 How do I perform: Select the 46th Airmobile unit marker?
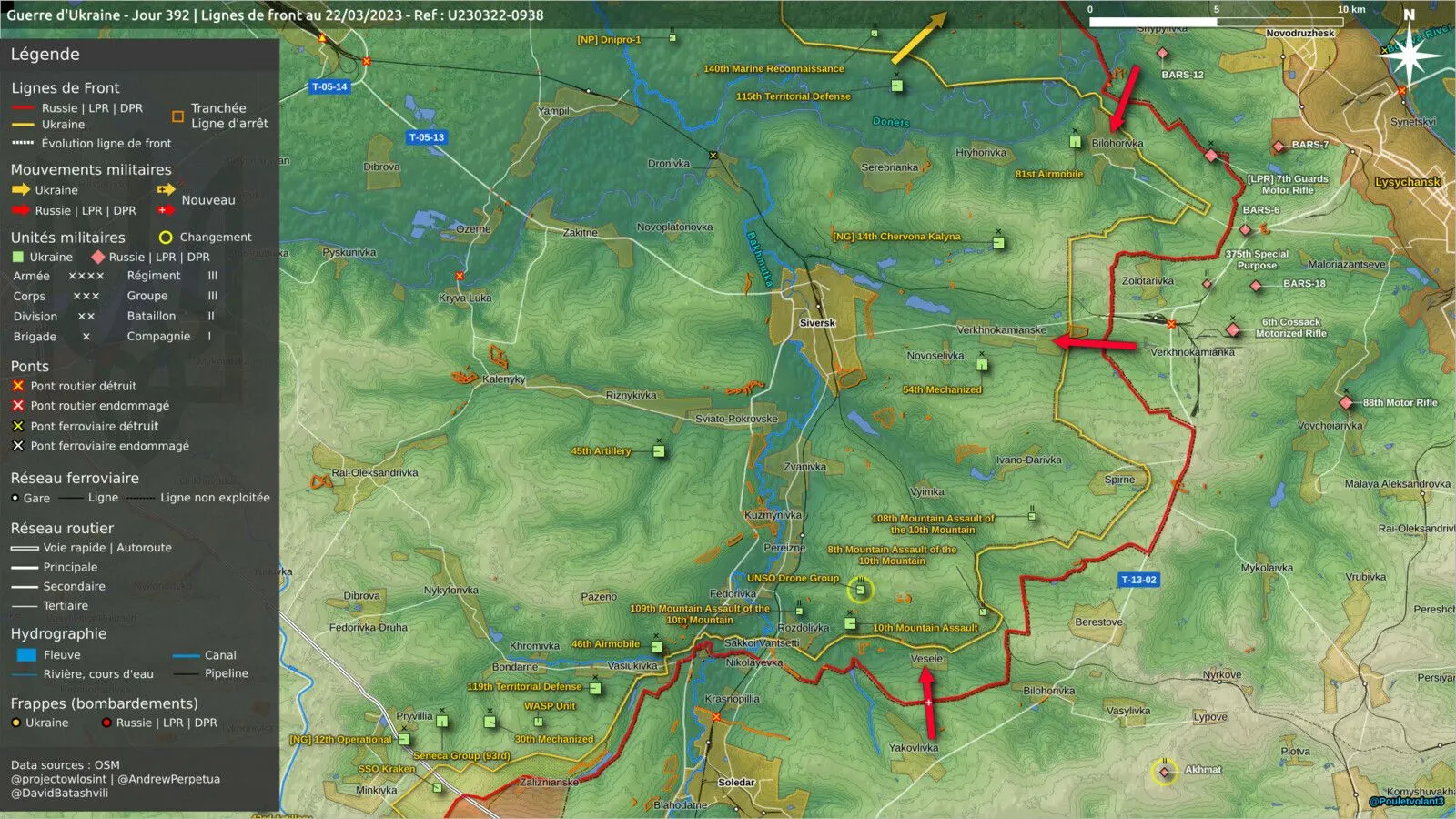(656, 647)
